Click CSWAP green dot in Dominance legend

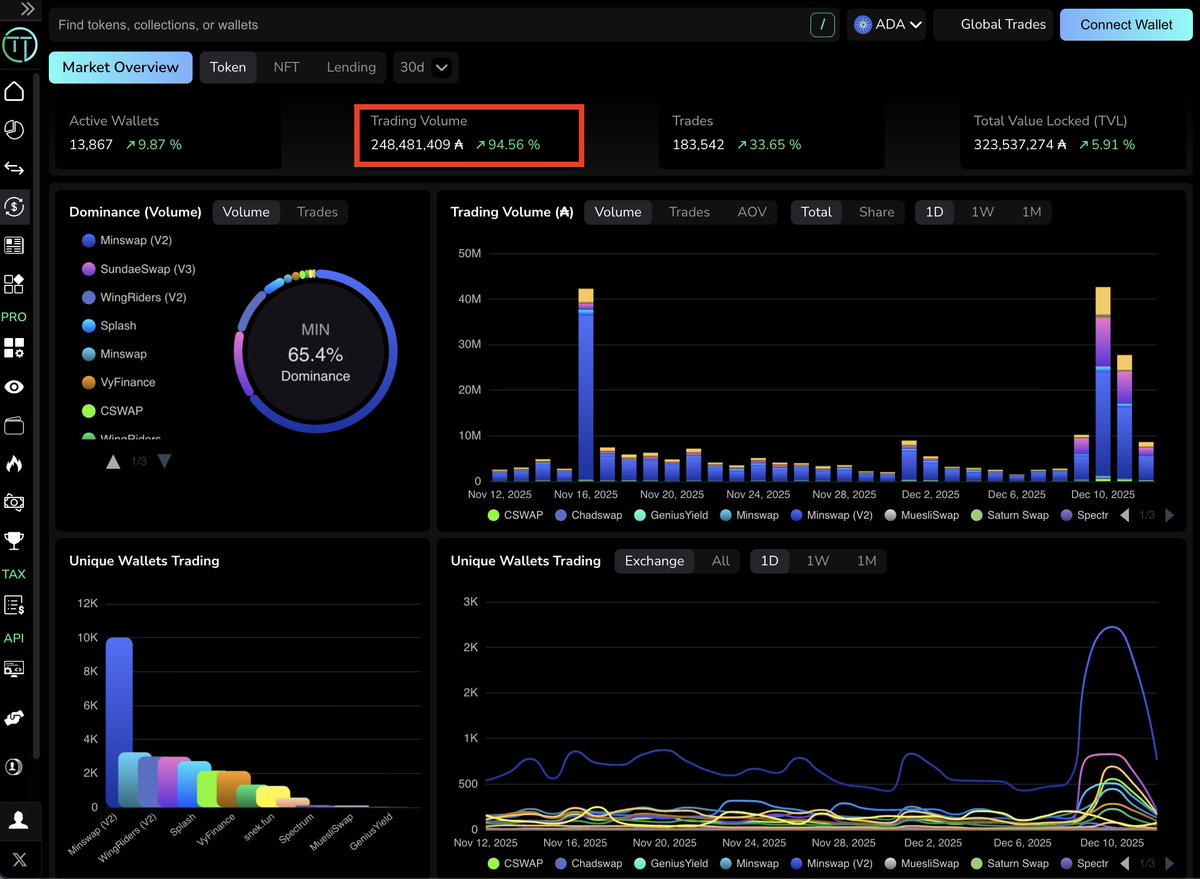click(88, 411)
